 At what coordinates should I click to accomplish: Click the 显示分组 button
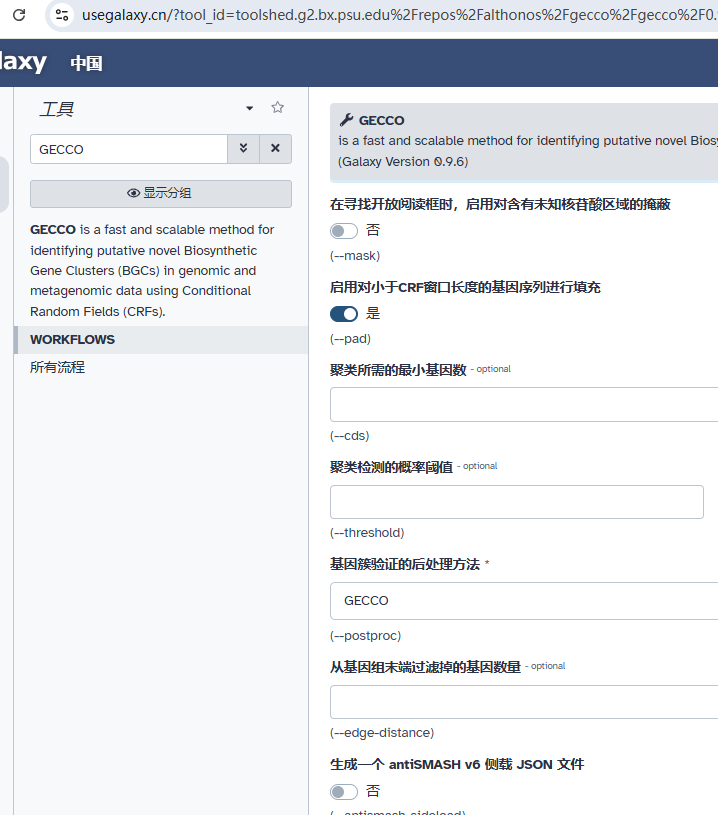click(x=161, y=193)
